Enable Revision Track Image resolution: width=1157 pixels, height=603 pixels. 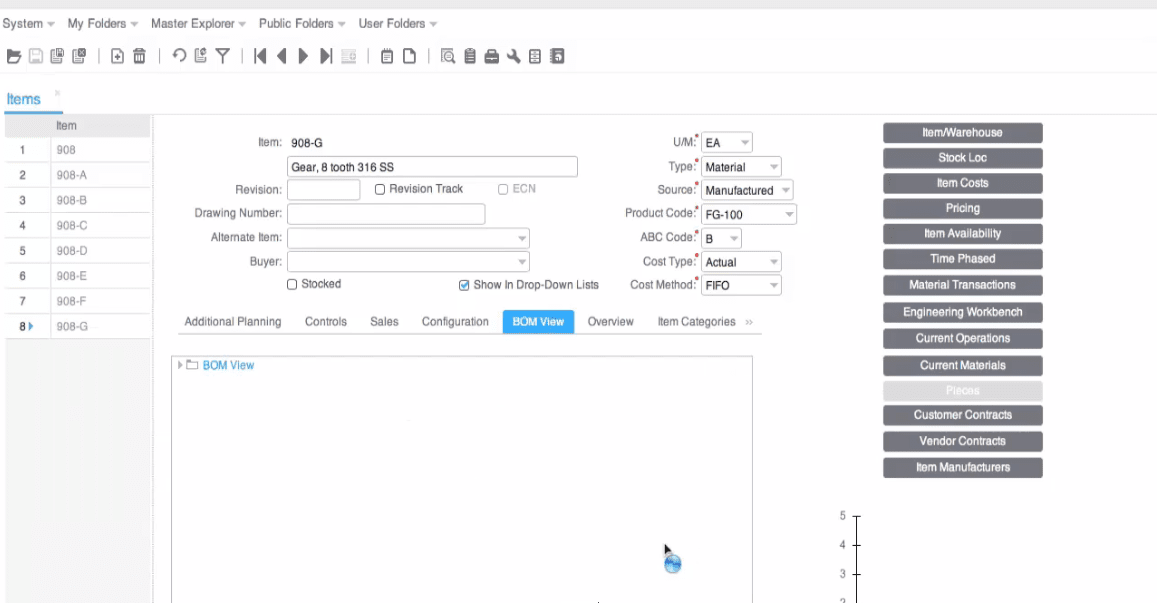(x=379, y=188)
